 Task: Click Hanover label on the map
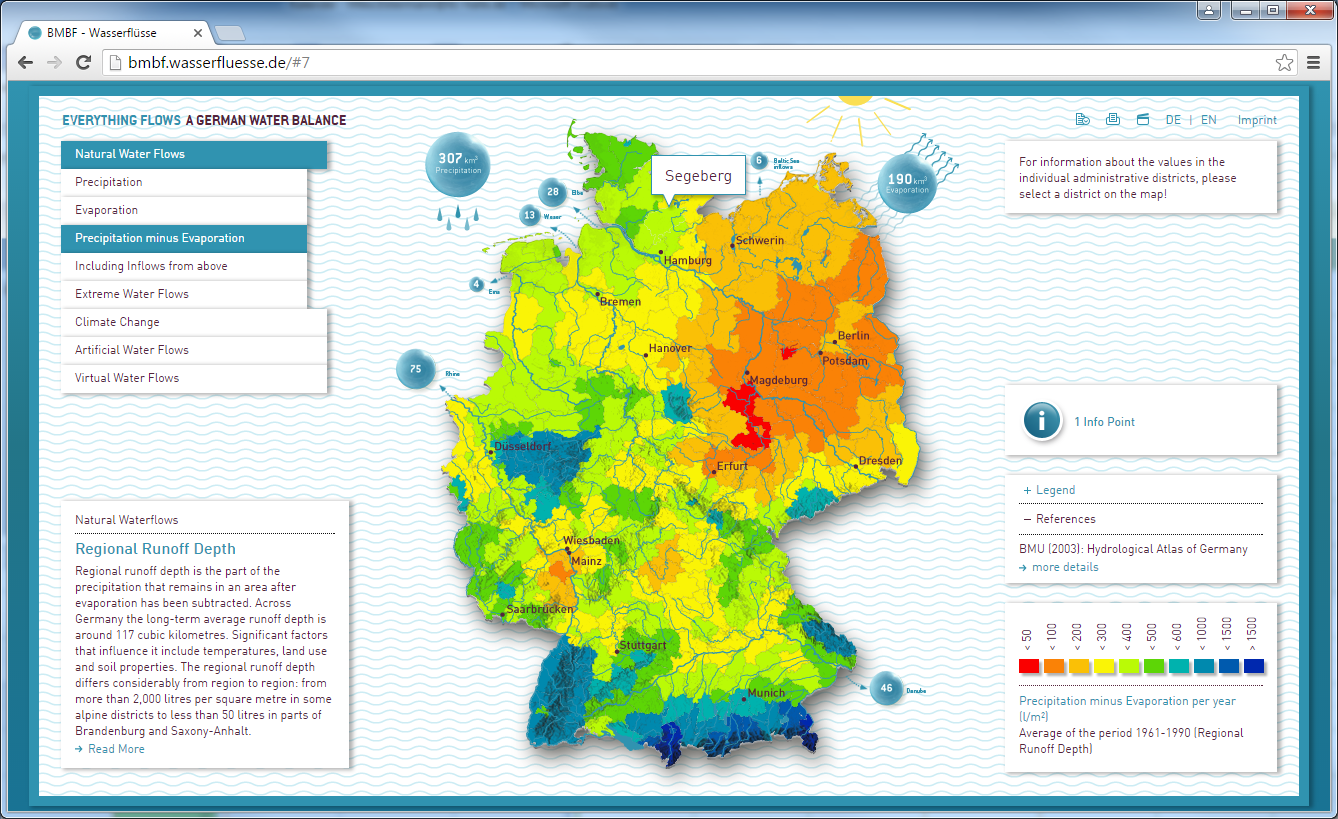pyautogui.click(x=669, y=348)
